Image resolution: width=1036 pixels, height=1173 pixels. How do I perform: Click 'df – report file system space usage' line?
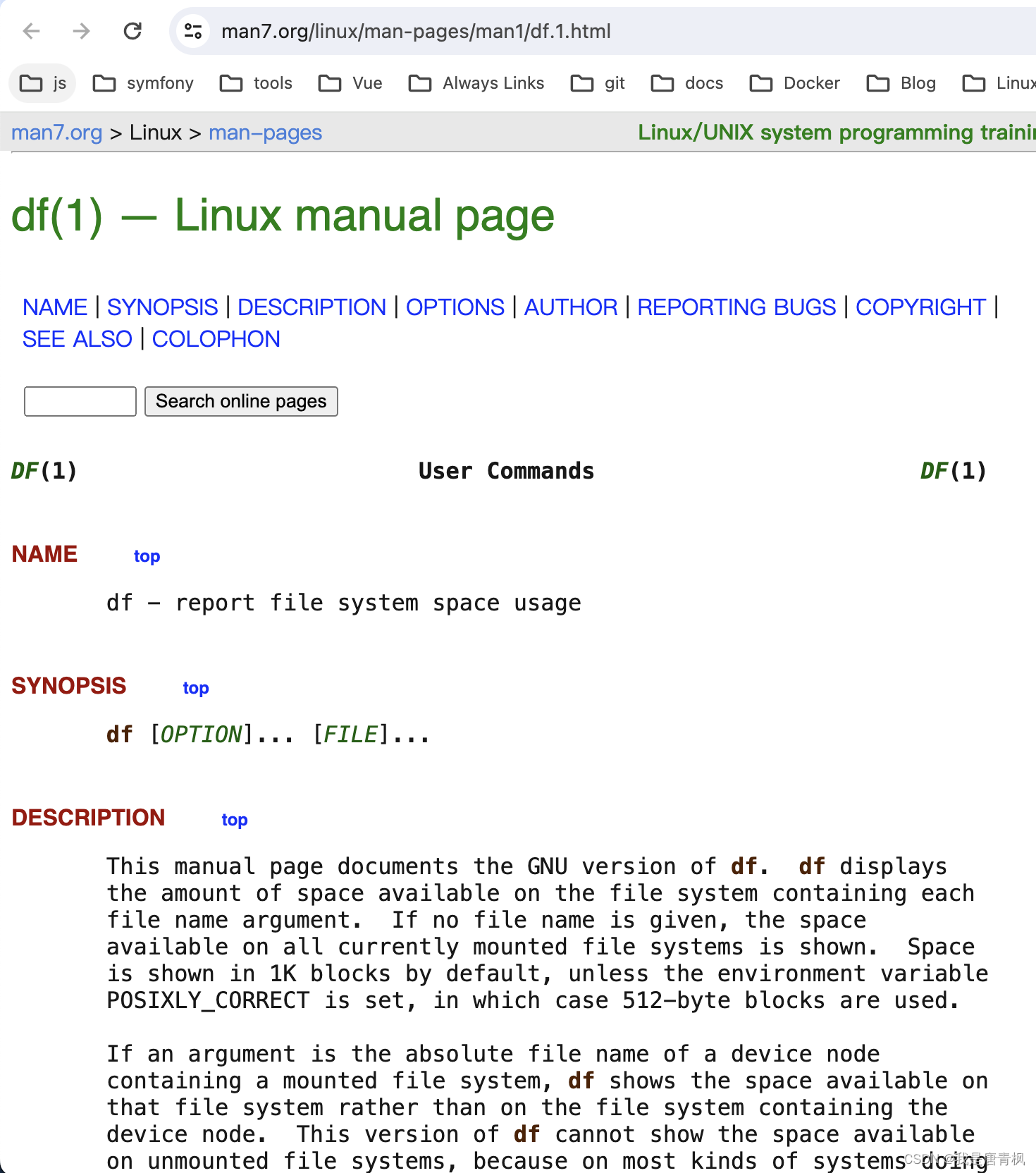pyautogui.click(x=344, y=603)
